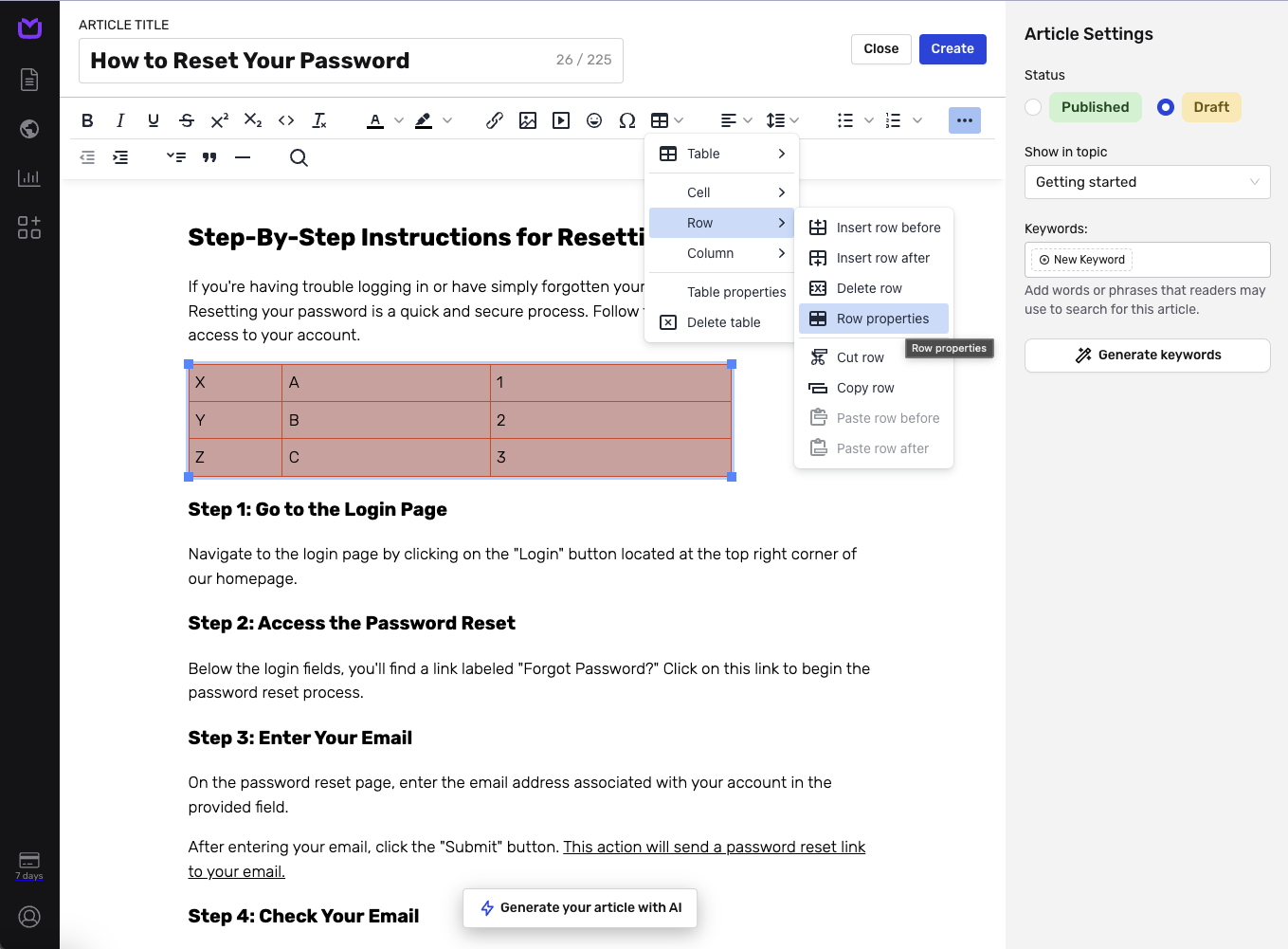Toggle inline code formatting
Image resolution: width=1288 pixels, height=949 pixels.
(286, 120)
